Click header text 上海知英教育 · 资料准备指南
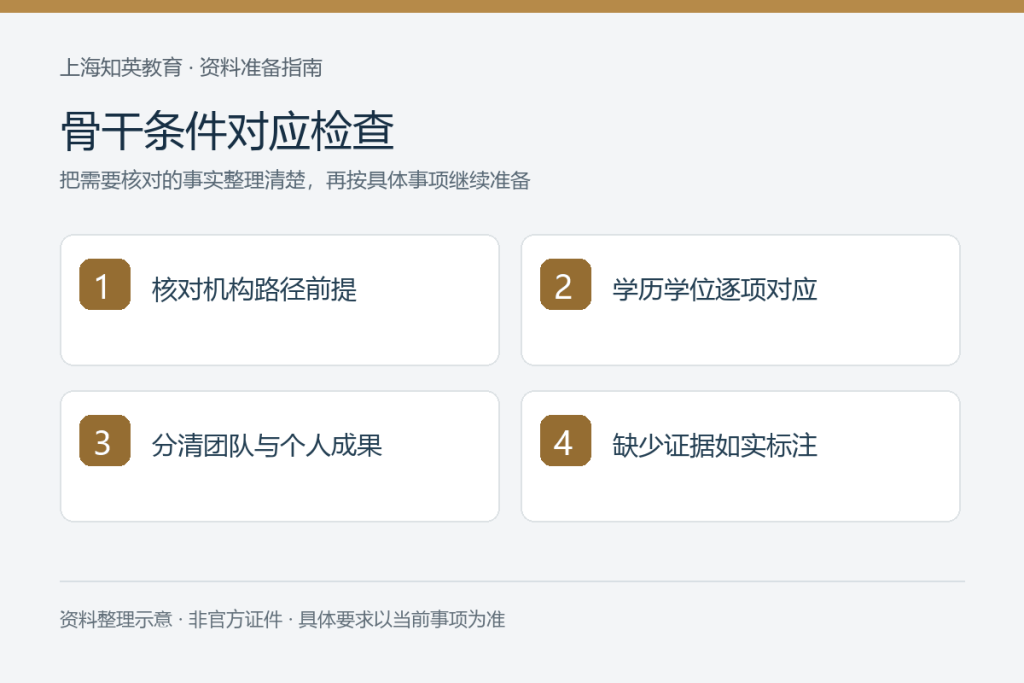The width and height of the screenshot is (1024, 683). click(191, 67)
